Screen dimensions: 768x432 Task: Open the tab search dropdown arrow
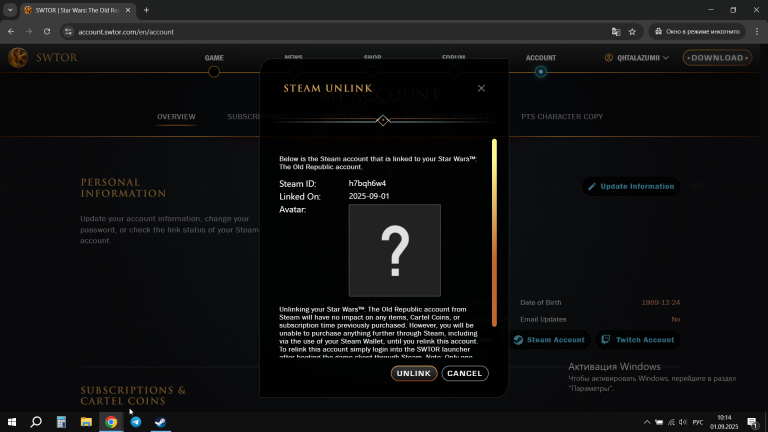pos(10,10)
